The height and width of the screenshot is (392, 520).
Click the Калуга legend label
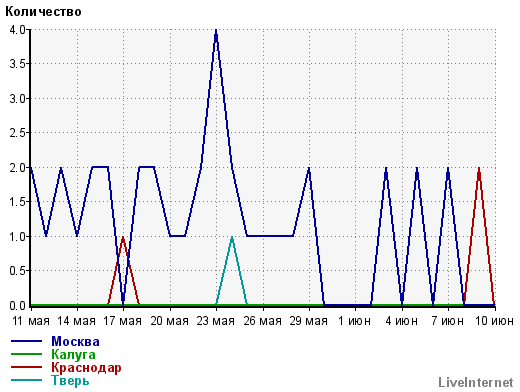73,354
